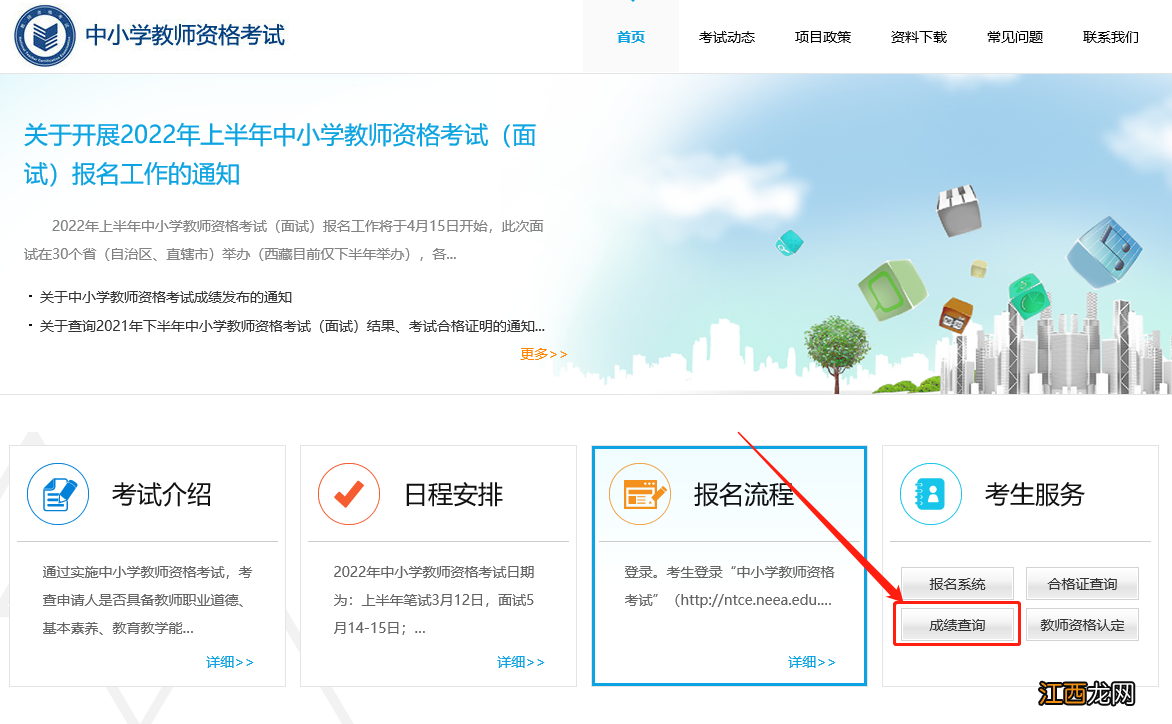Open 详细>> under the 考试介绍 card

point(228,661)
